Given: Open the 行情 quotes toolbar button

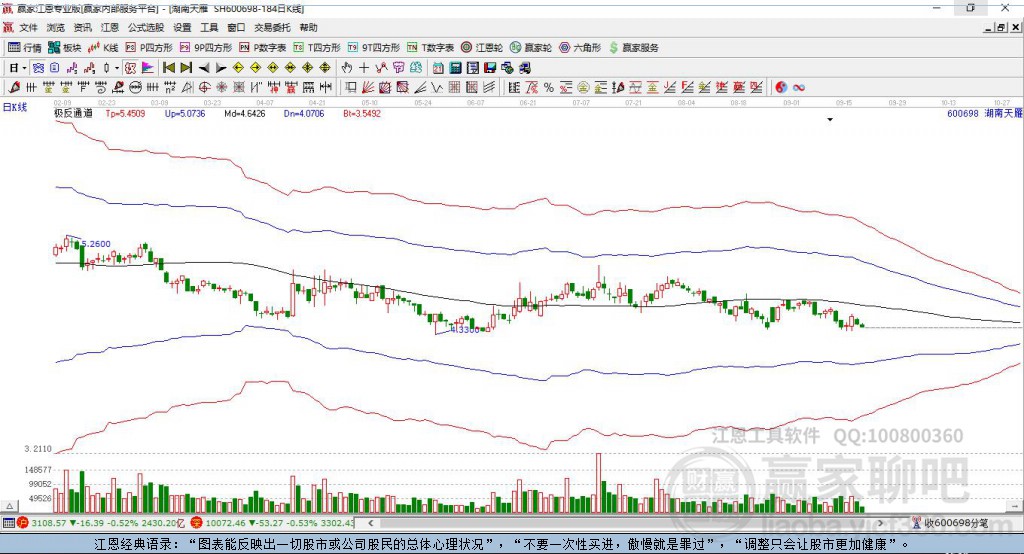Looking at the screenshot, I should (24, 48).
